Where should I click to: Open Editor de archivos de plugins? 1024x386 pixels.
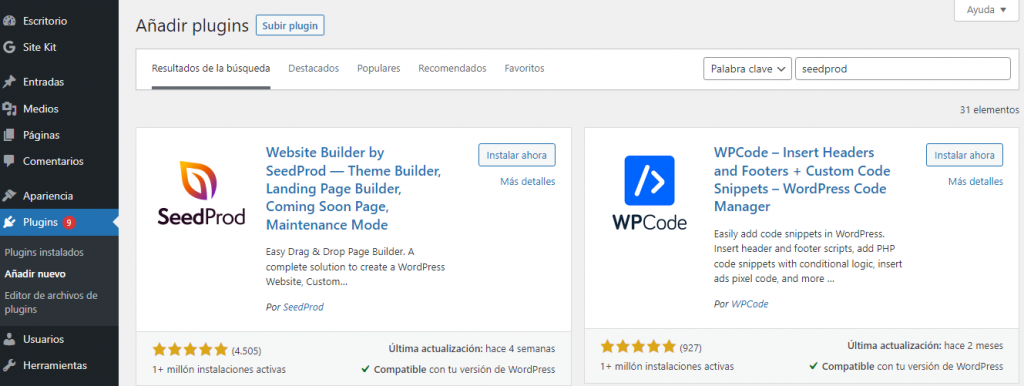point(51,302)
